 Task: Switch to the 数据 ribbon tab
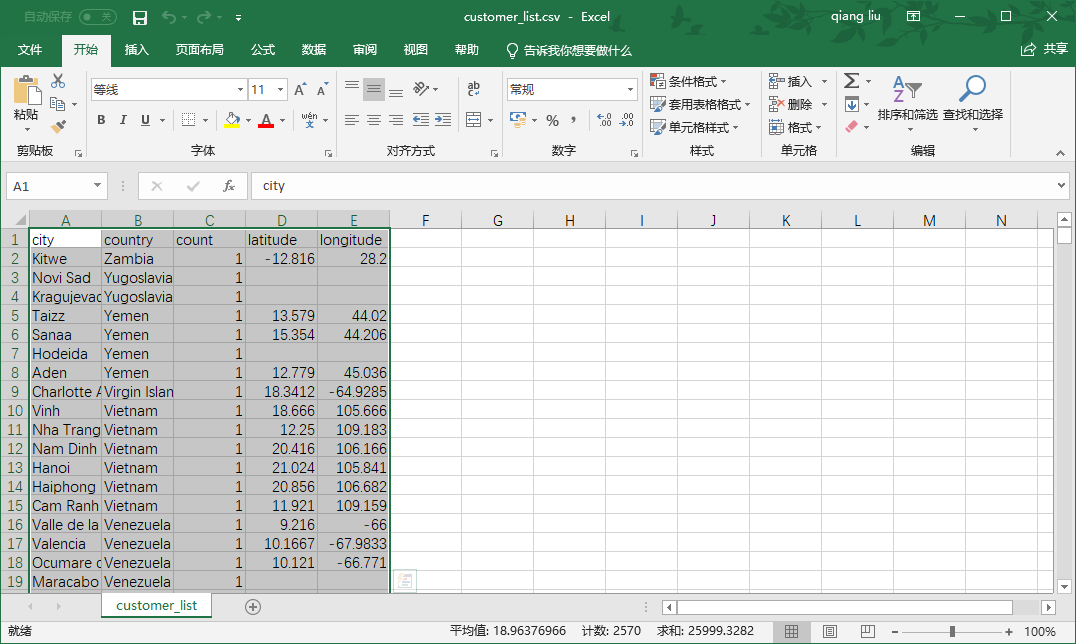coord(313,50)
